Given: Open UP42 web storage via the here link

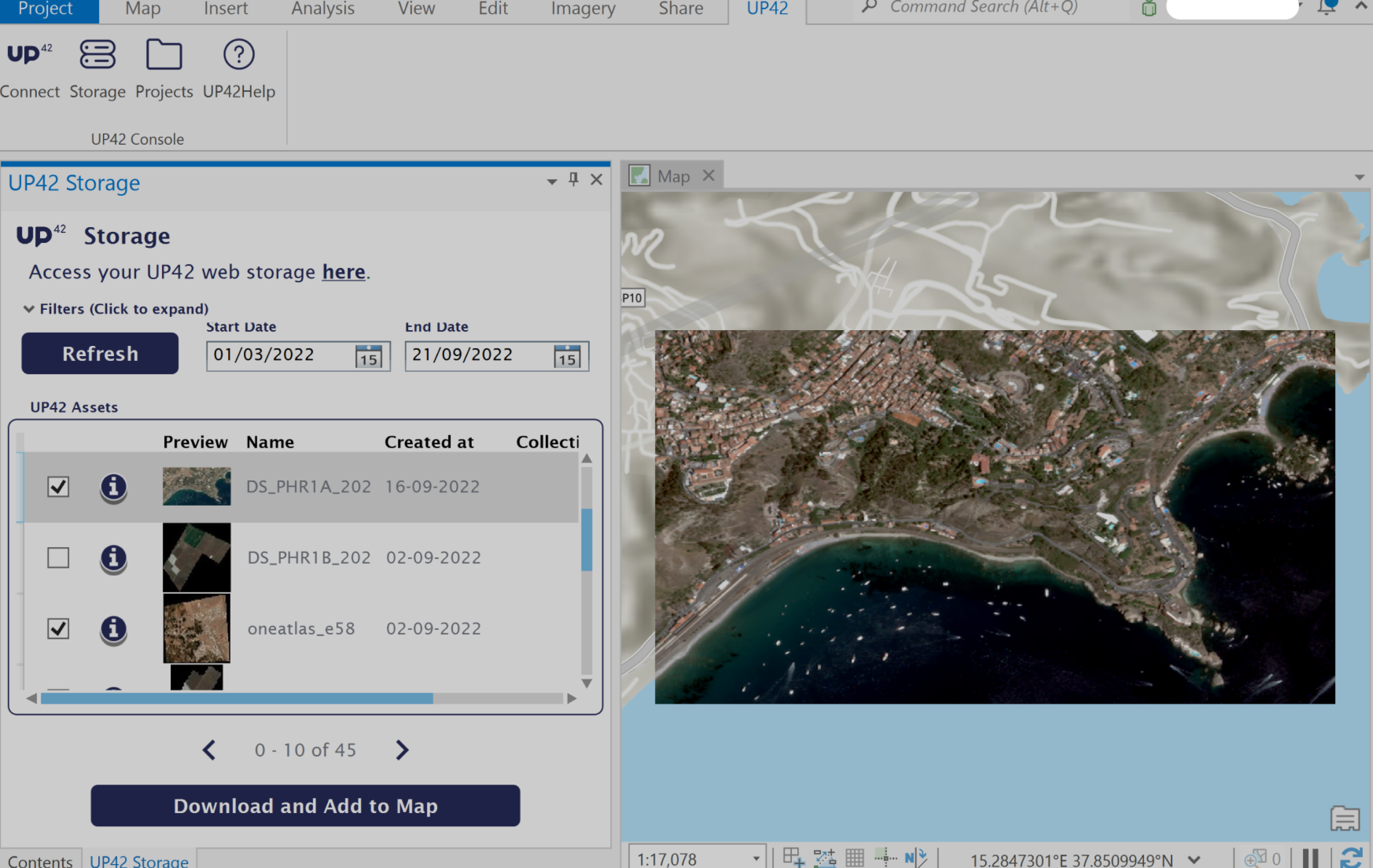Looking at the screenshot, I should [343, 272].
